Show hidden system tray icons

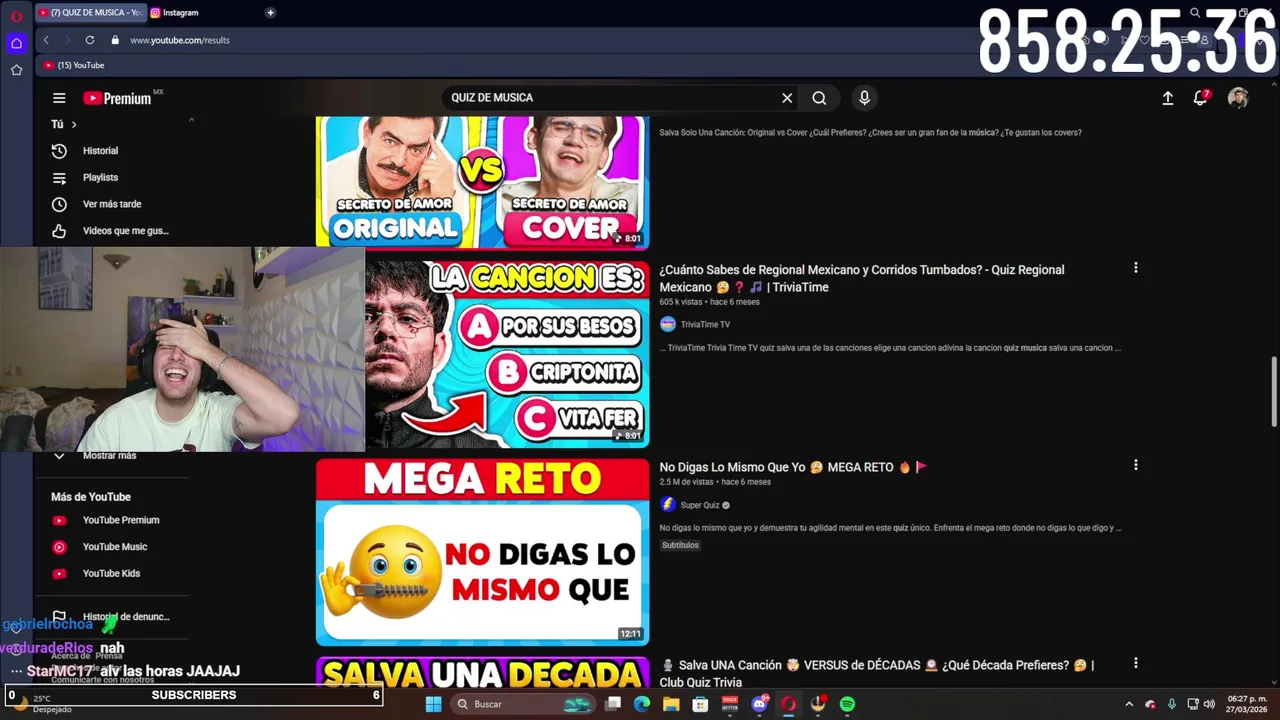click(x=1129, y=704)
